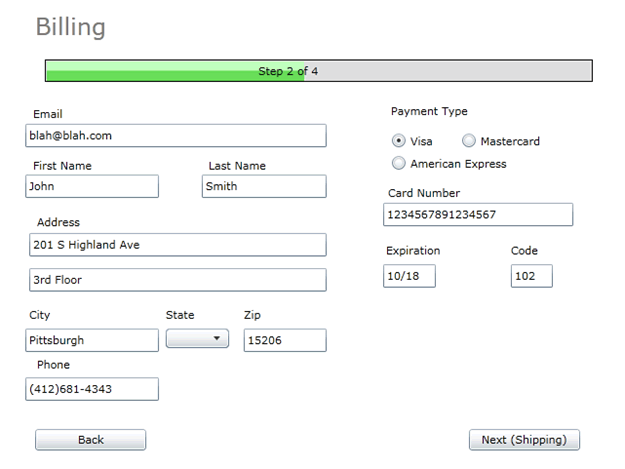
Task: Click the Zip field showing 15206
Action: coord(285,340)
